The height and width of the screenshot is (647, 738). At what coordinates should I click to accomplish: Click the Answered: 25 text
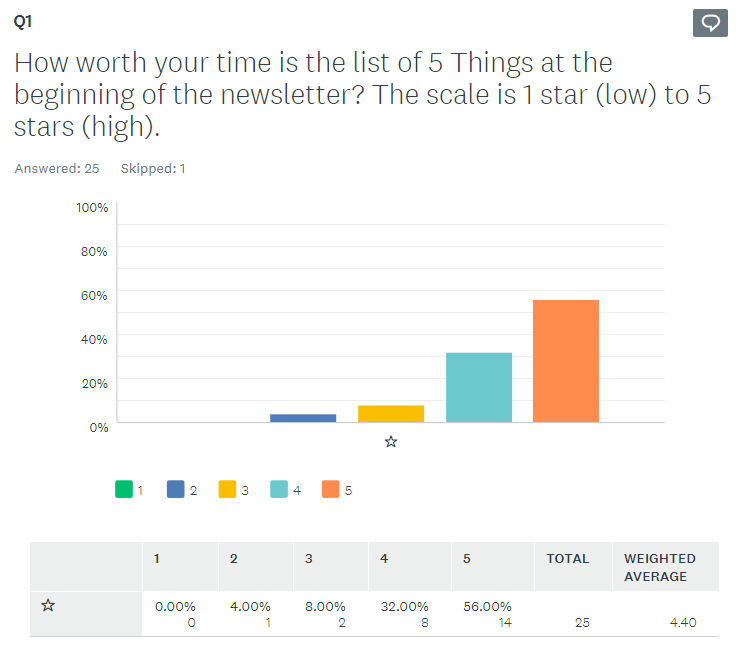(57, 168)
